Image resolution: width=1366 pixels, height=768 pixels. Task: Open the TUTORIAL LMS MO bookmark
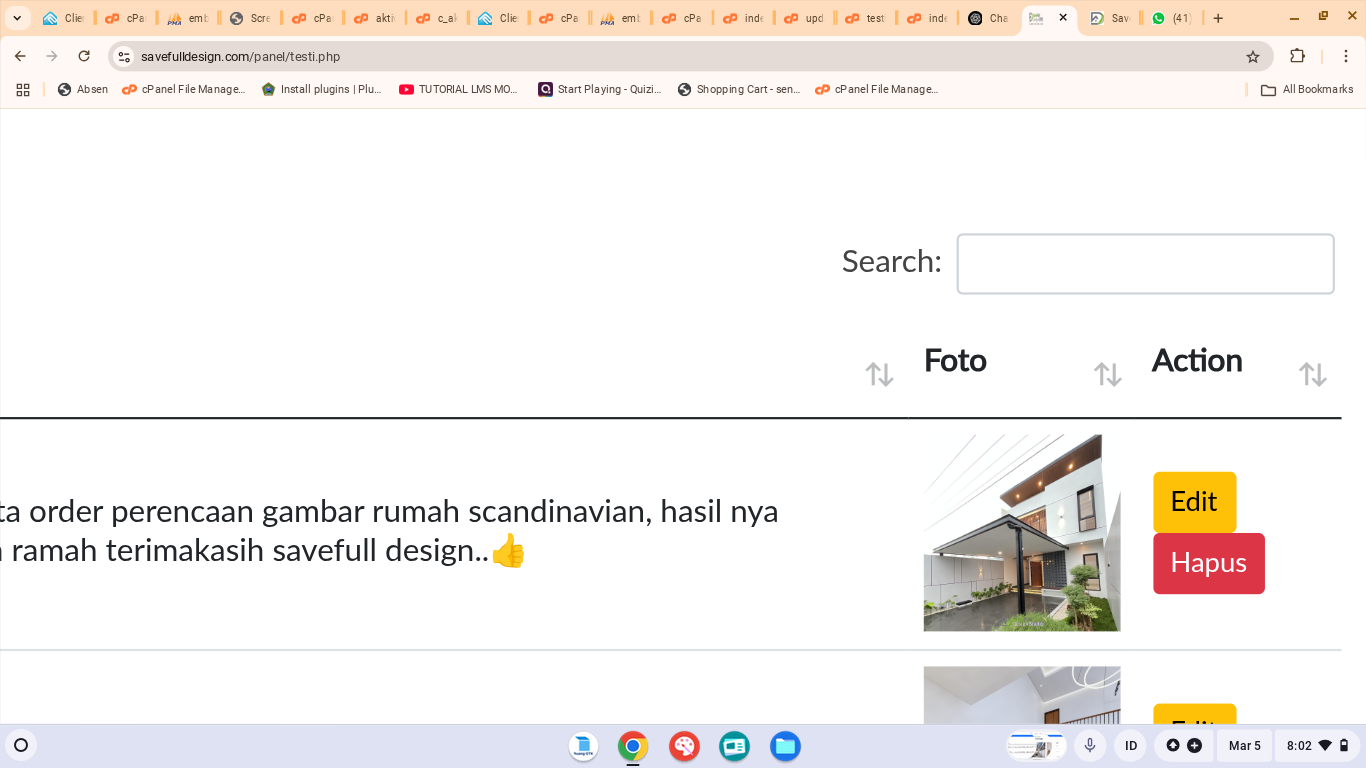(x=459, y=90)
